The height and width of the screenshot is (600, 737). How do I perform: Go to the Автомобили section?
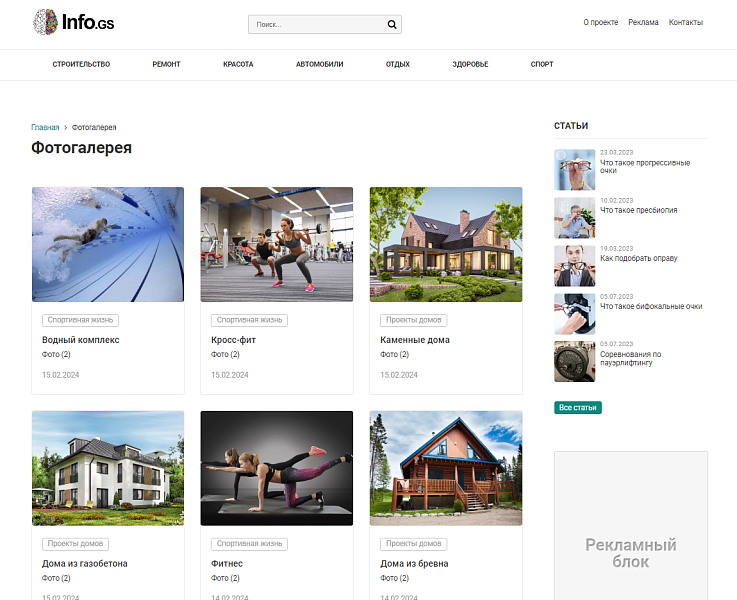coord(319,64)
